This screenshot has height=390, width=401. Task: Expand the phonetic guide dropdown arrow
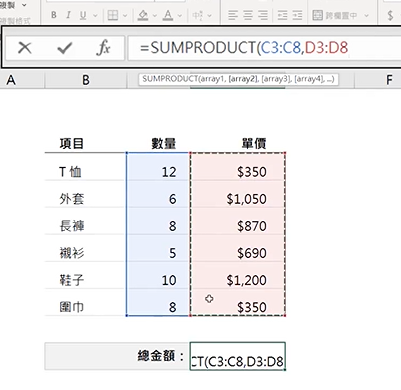(210, 15)
